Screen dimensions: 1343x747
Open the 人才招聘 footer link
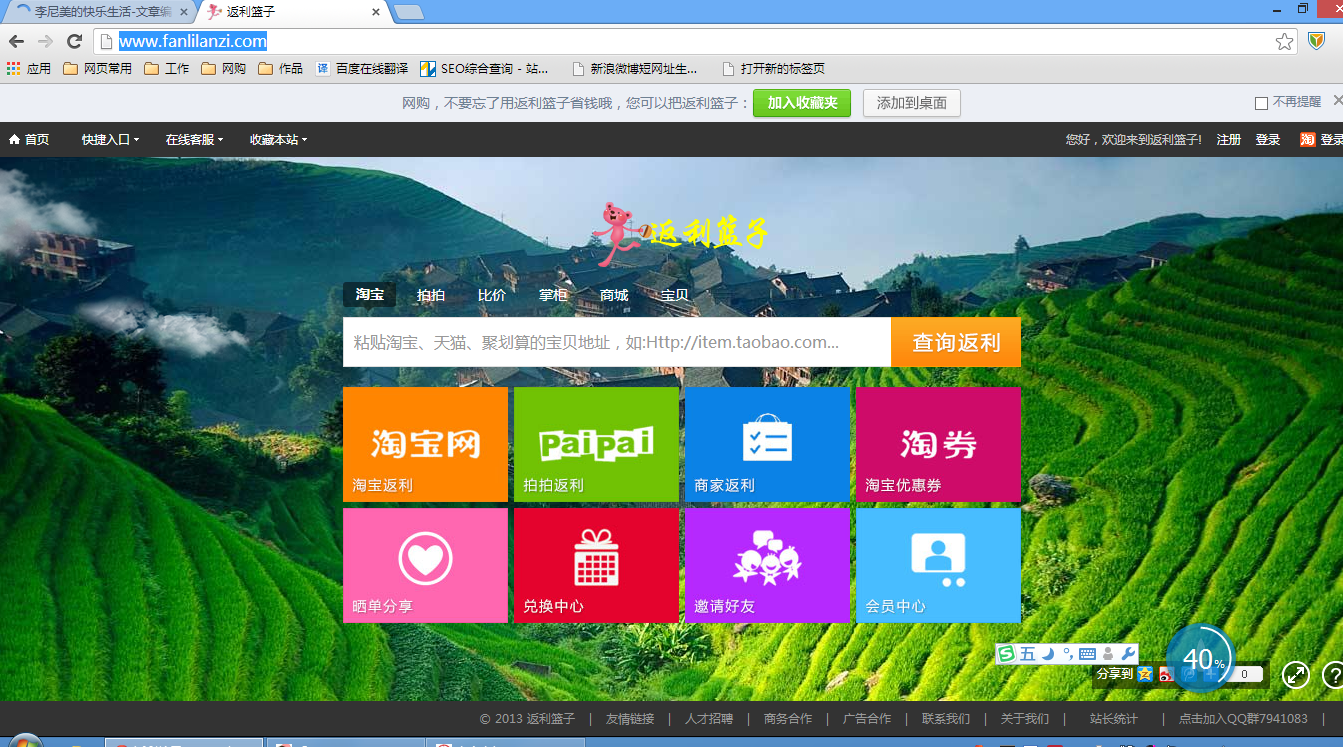click(709, 719)
